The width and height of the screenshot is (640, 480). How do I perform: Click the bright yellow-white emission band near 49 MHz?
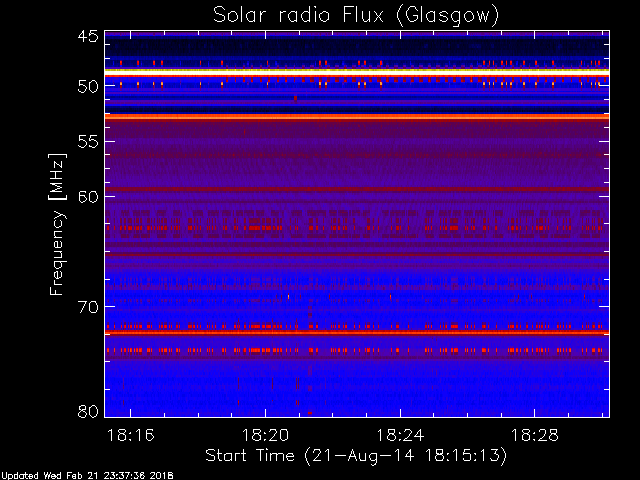click(x=357, y=72)
